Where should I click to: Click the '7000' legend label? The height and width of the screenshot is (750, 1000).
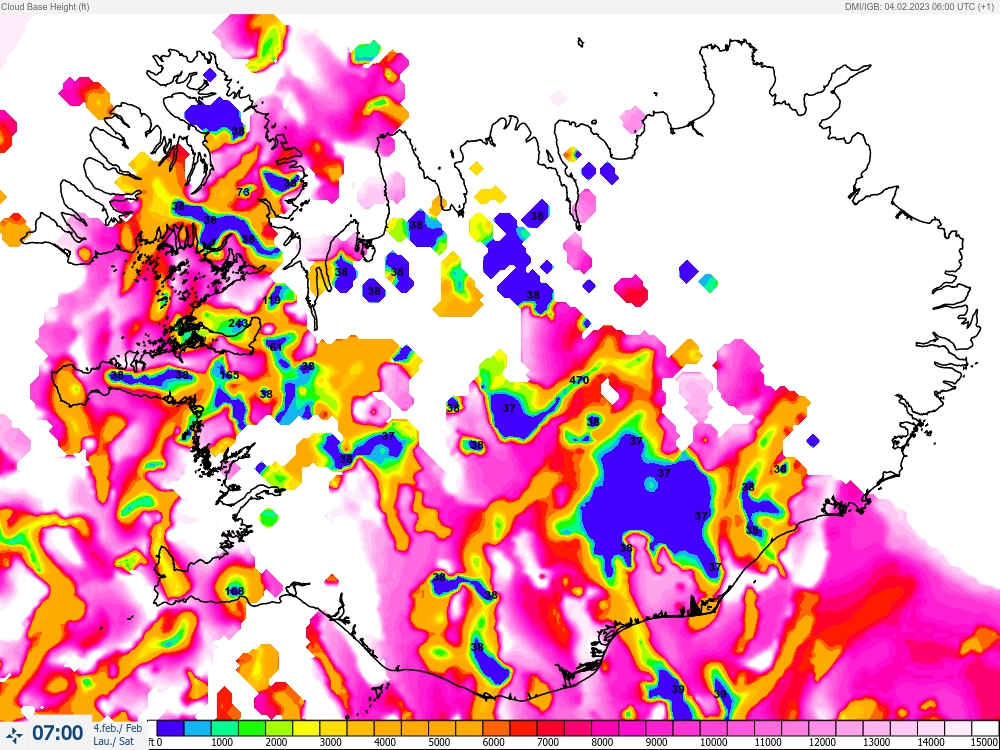(x=547, y=742)
